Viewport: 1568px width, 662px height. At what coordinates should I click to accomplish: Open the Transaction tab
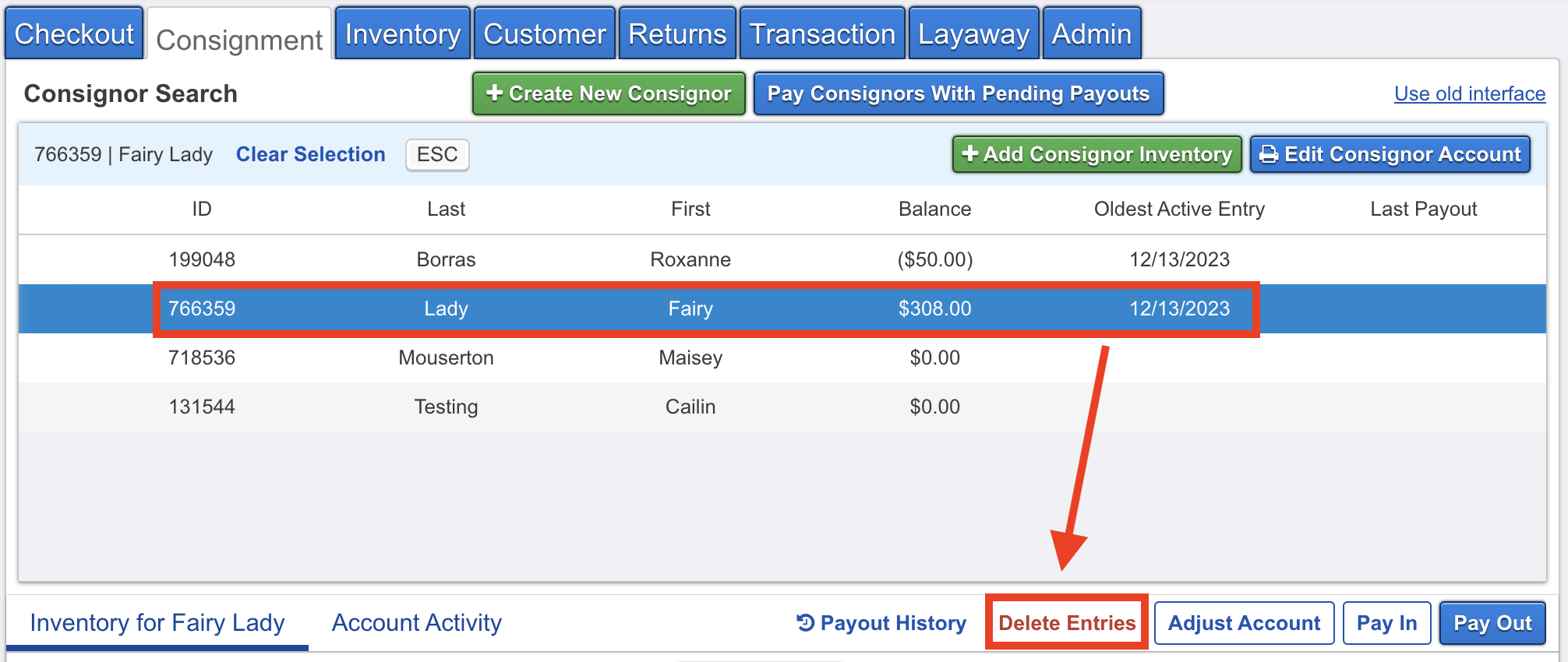point(822,33)
